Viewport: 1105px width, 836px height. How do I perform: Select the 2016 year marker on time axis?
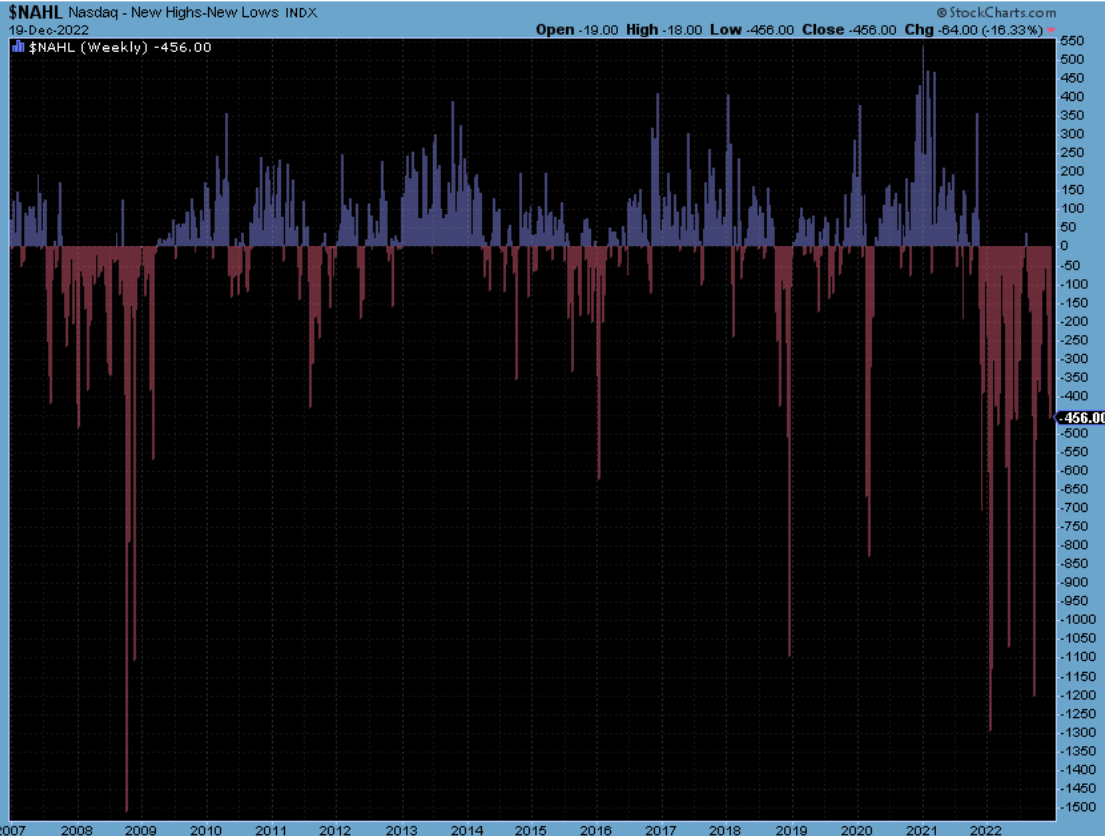pyautogui.click(x=596, y=829)
